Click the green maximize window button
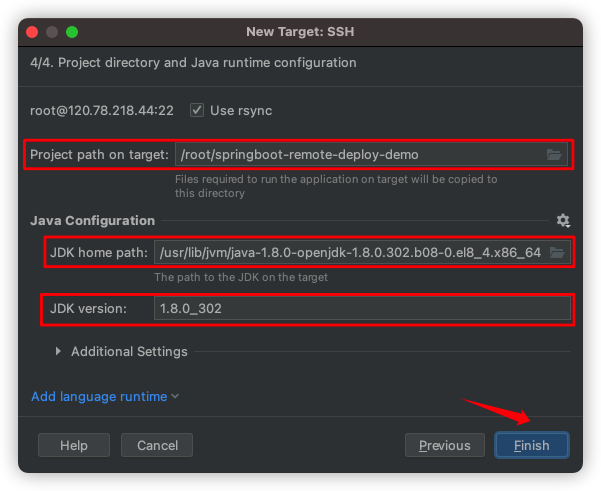The image size is (601, 491). [x=73, y=32]
